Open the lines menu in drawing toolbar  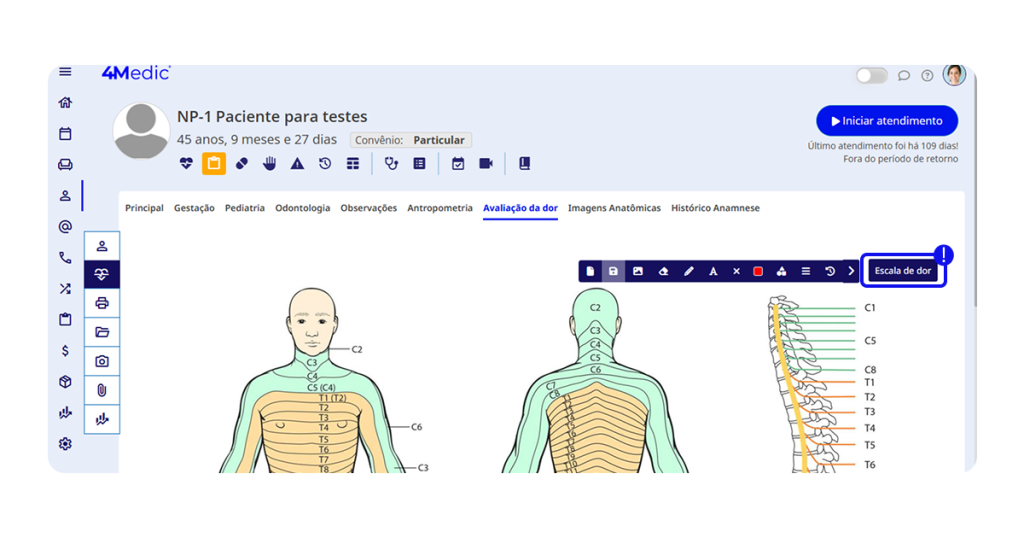point(806,271)
